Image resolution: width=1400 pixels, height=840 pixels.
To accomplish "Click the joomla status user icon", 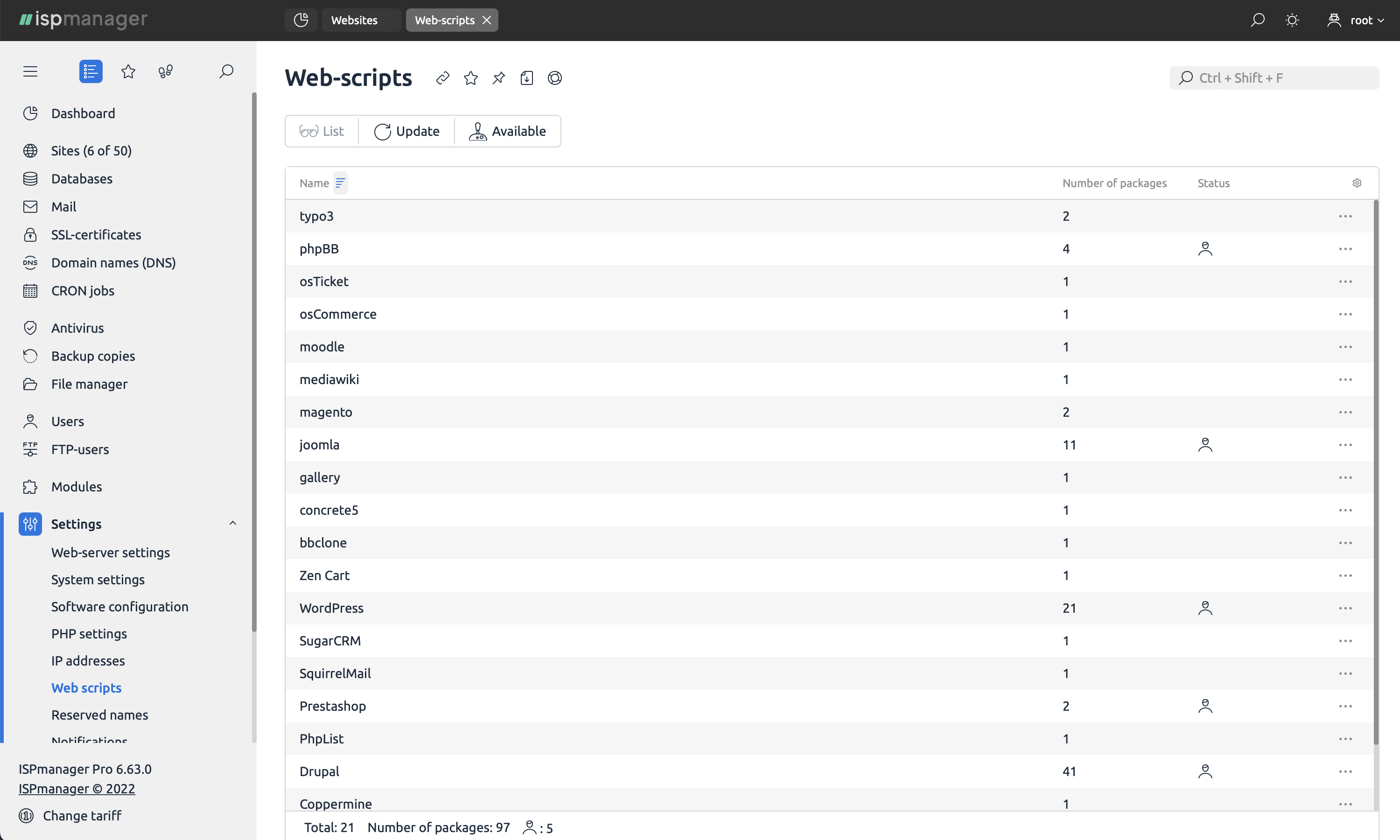I will (x=1205, y=445).
